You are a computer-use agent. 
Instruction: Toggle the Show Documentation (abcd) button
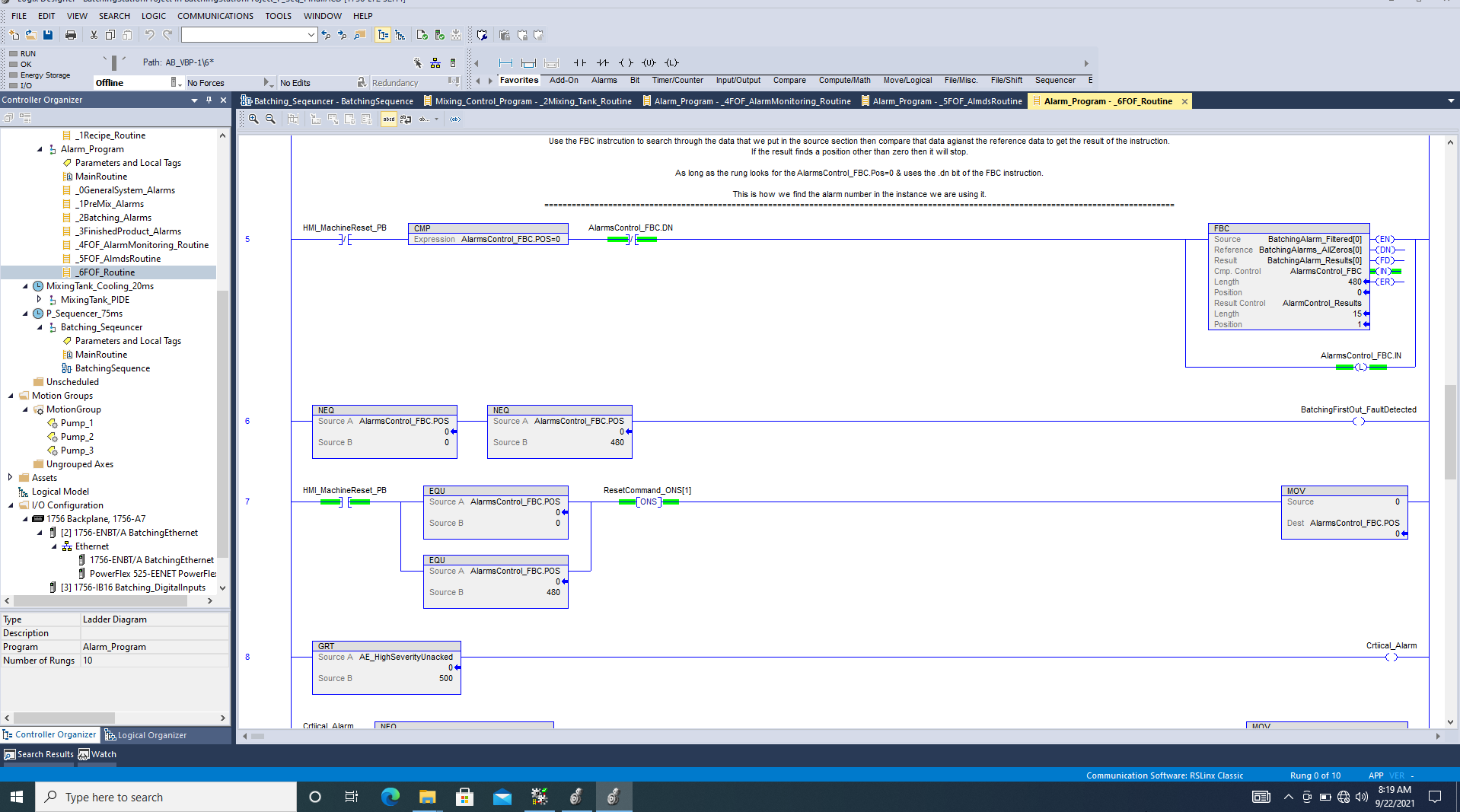(x=389, y=119)
